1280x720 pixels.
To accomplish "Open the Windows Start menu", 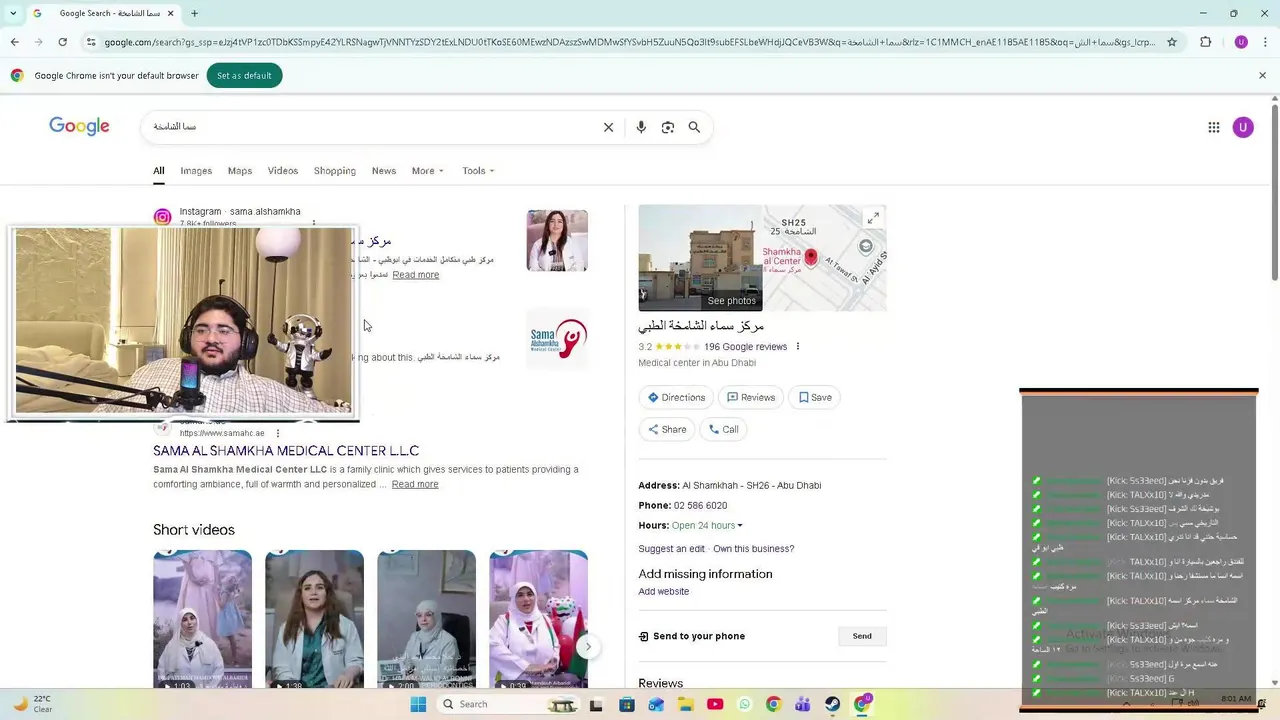I will pyautogui.click(x=418, y=704).
